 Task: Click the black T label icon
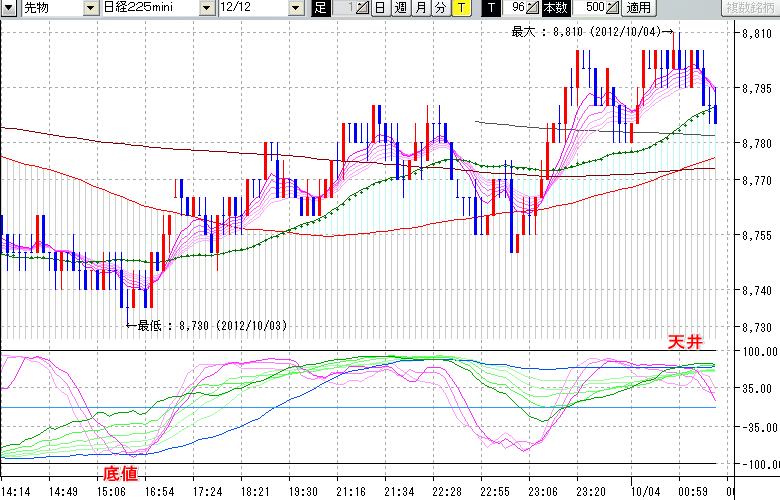pyautogui.click(x=490, y=8)
